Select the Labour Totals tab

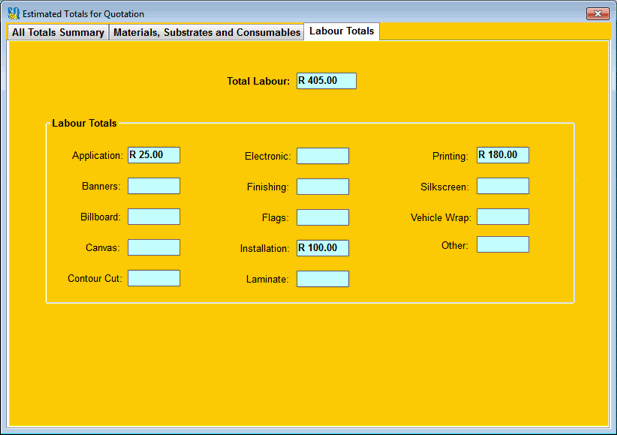[342, 31]
